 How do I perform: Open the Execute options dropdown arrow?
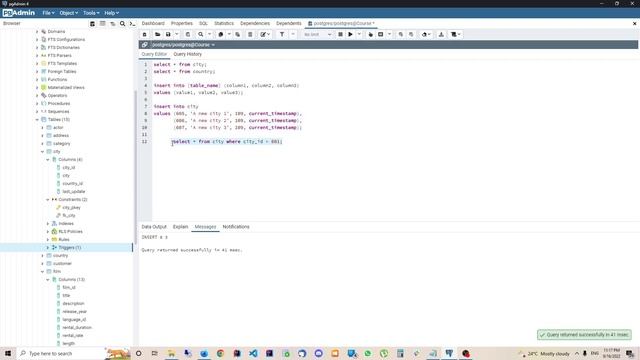(x=359, y=35)
